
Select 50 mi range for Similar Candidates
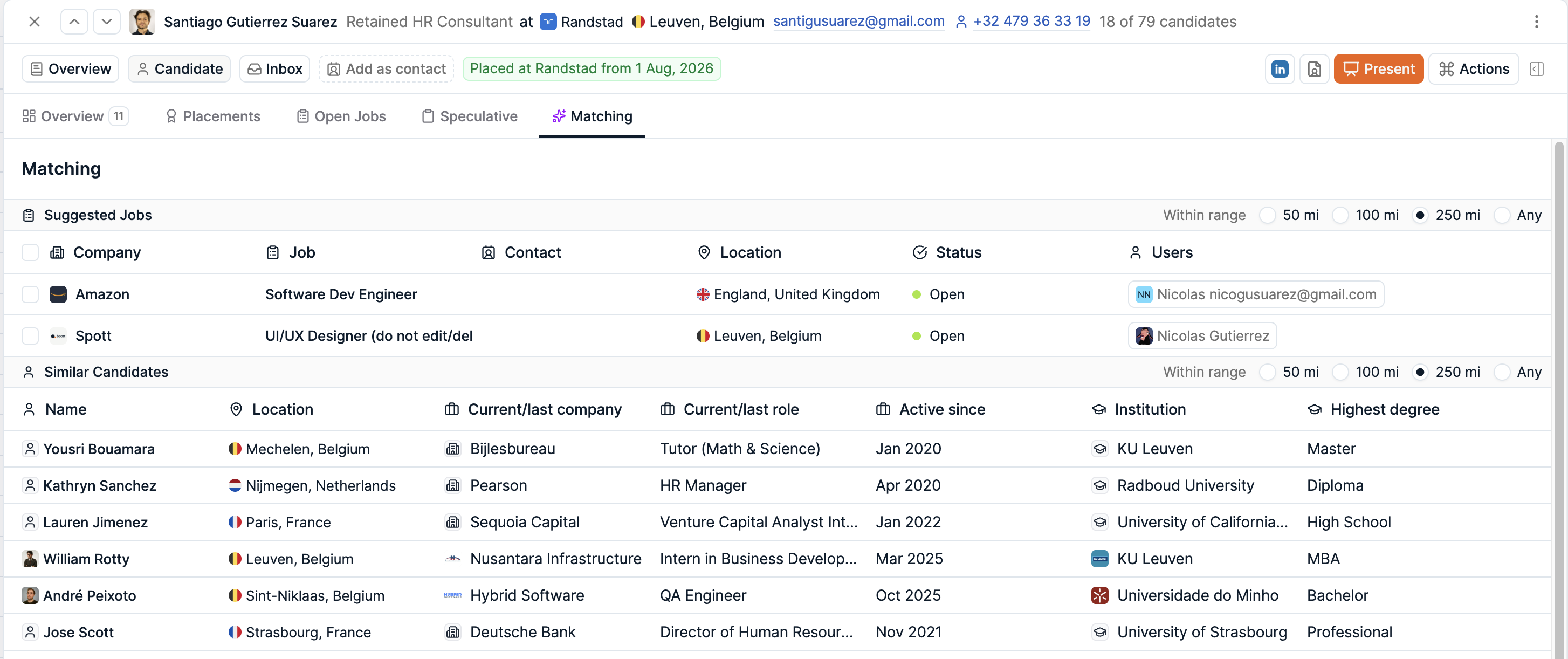pos(1267,372)
